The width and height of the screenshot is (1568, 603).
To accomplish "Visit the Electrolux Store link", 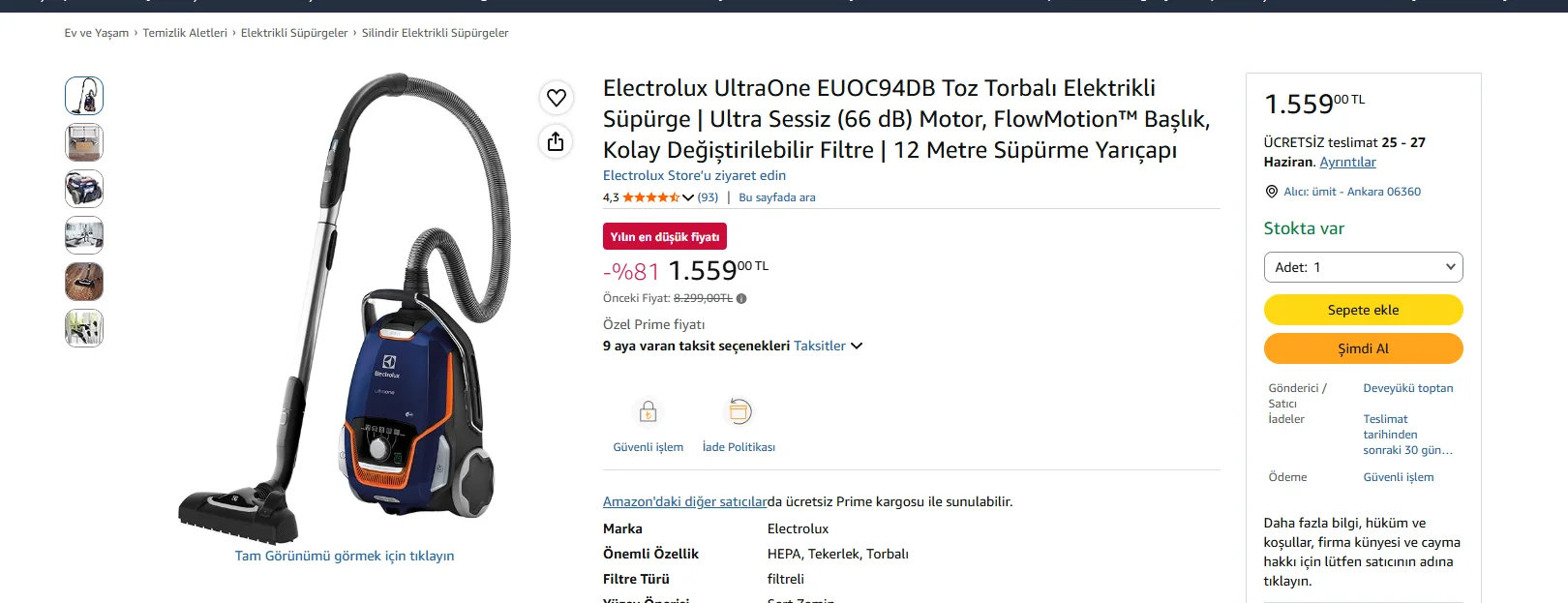I will [694, 175].
